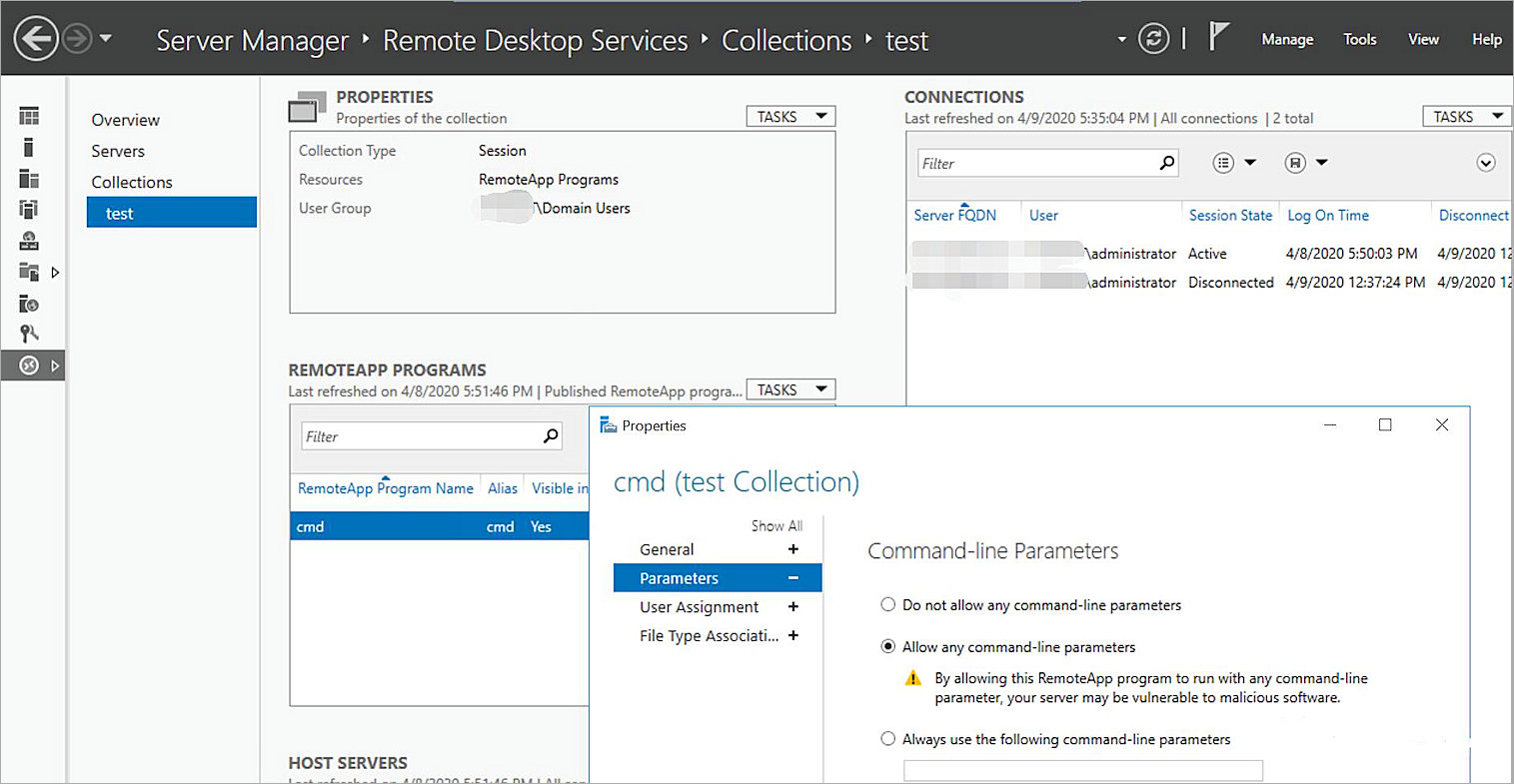Open the Manage menu

pos(1287,40)
